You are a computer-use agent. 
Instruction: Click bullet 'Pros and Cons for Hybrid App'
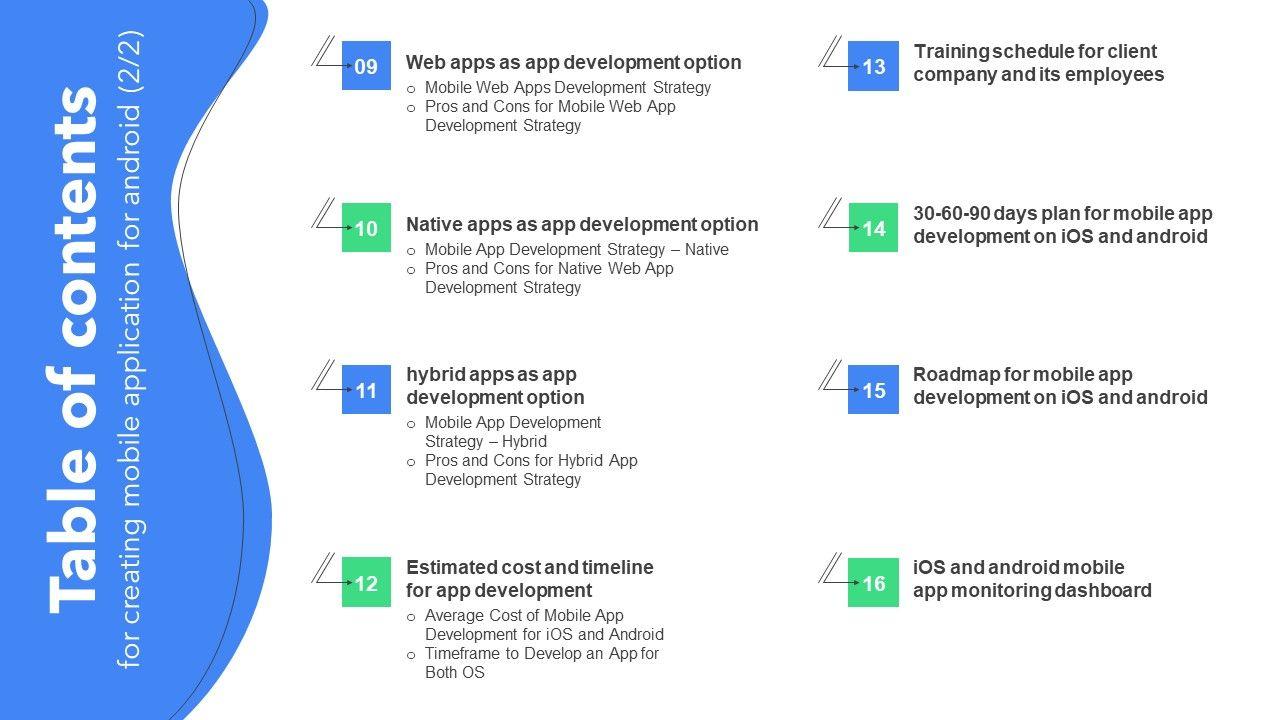531,470
